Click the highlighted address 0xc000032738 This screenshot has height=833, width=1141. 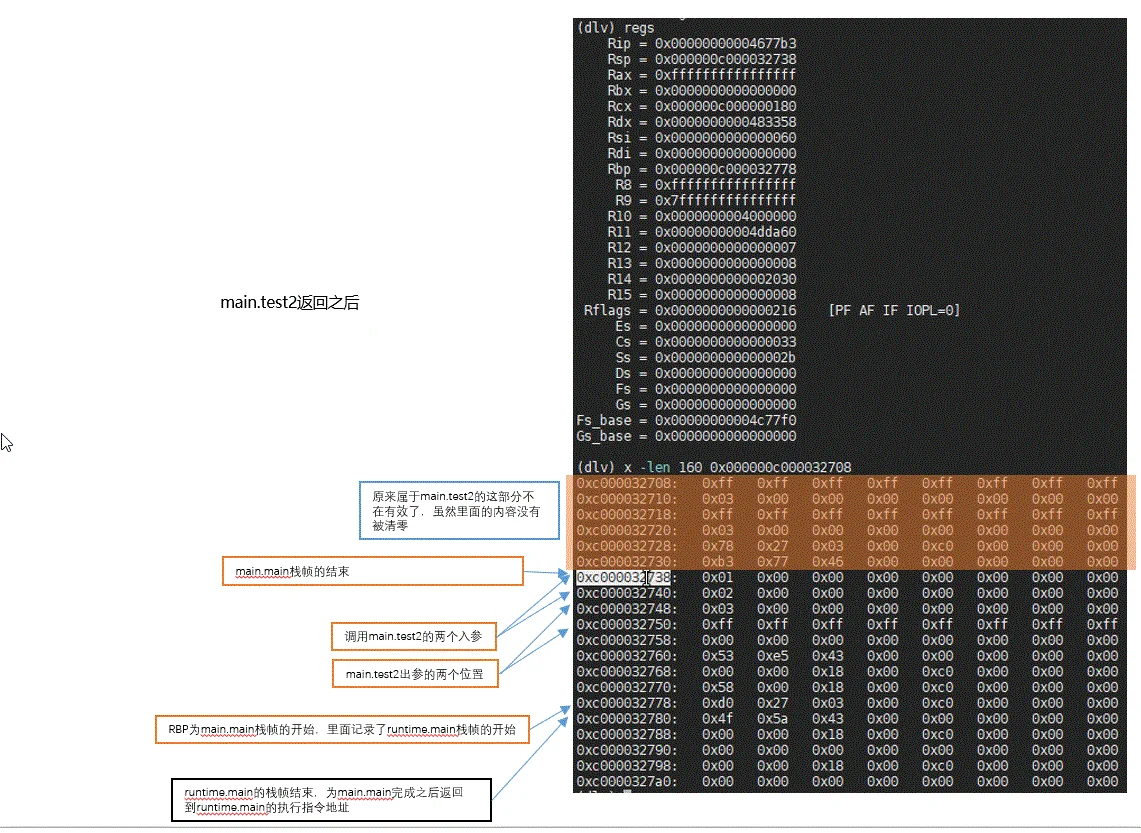[x=624, y=578]
